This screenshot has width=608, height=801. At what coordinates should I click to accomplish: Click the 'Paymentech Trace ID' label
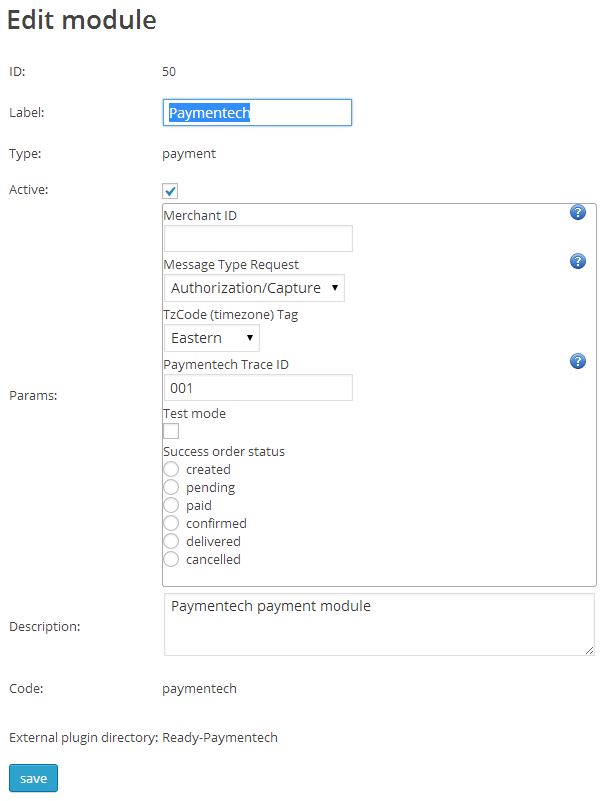point(226,365)
